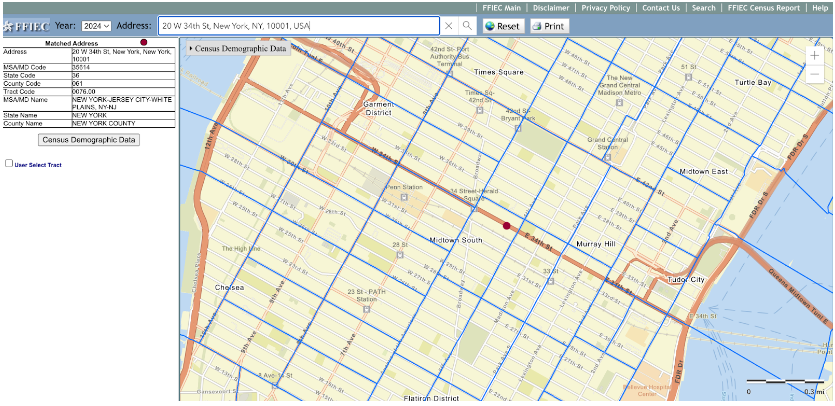The width and height of the screenshot is (835, 406).
Task: Click the 28 St subway station icon
Action: (x=399, y=255)
